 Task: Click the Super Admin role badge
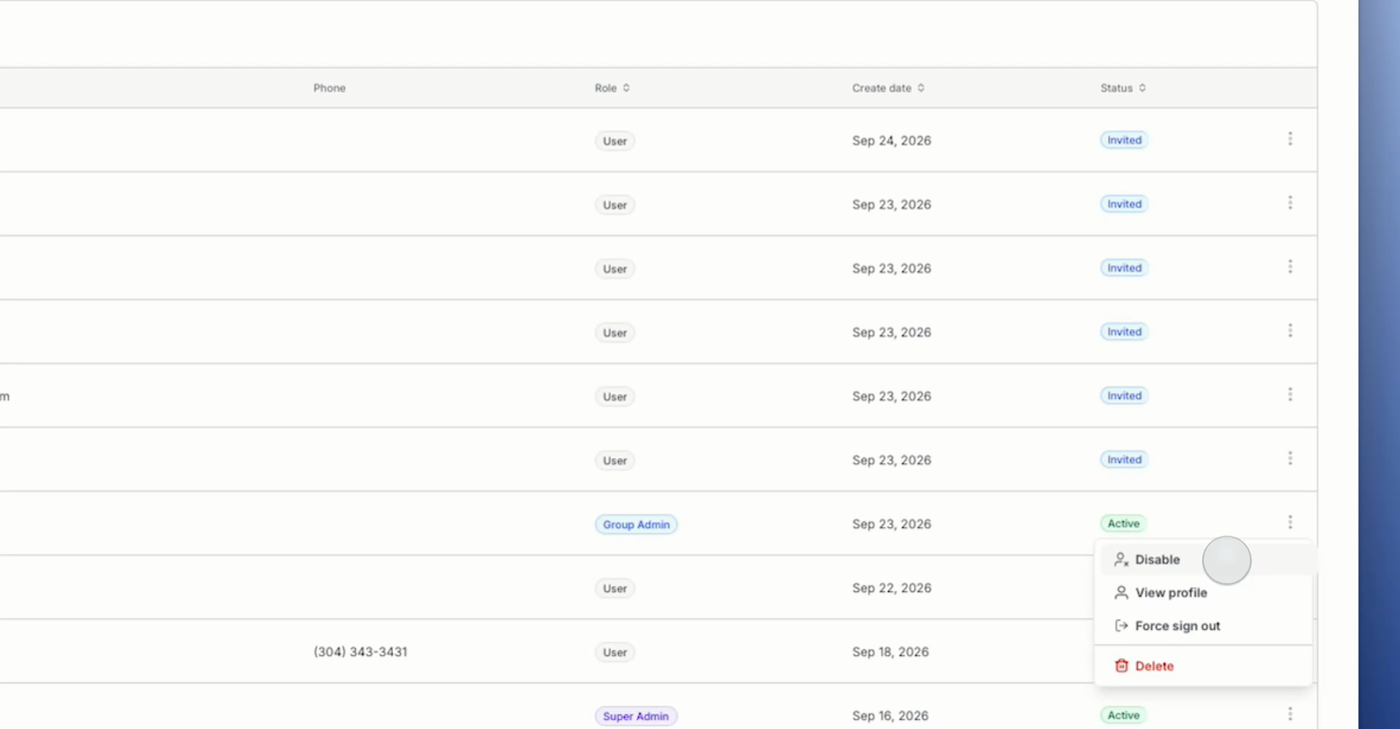[636, 716]
